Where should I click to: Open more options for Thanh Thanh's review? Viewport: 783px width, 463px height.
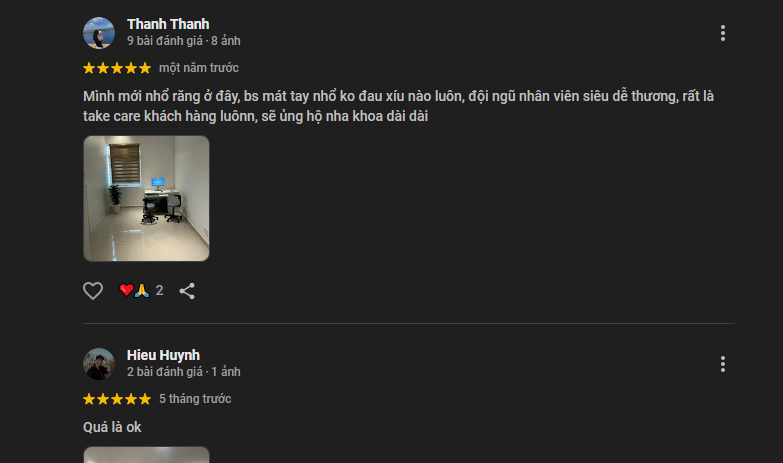pos(723,33)
